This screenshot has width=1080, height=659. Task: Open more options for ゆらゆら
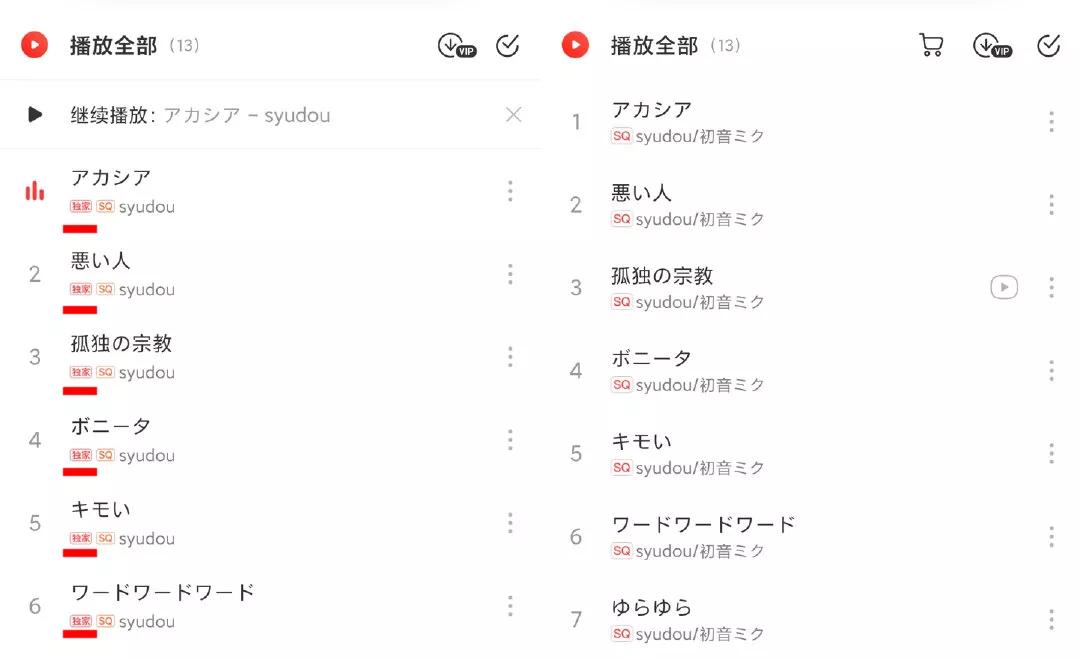click(1051, 620)
